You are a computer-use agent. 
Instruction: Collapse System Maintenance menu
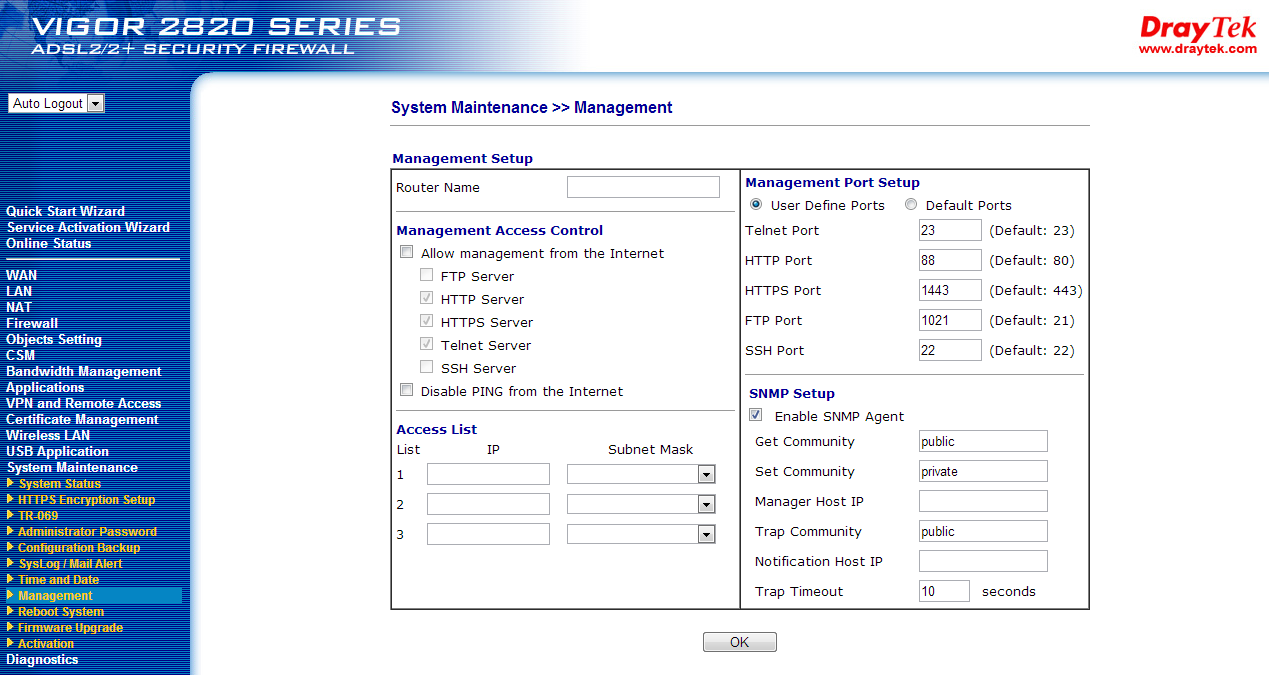72,467
